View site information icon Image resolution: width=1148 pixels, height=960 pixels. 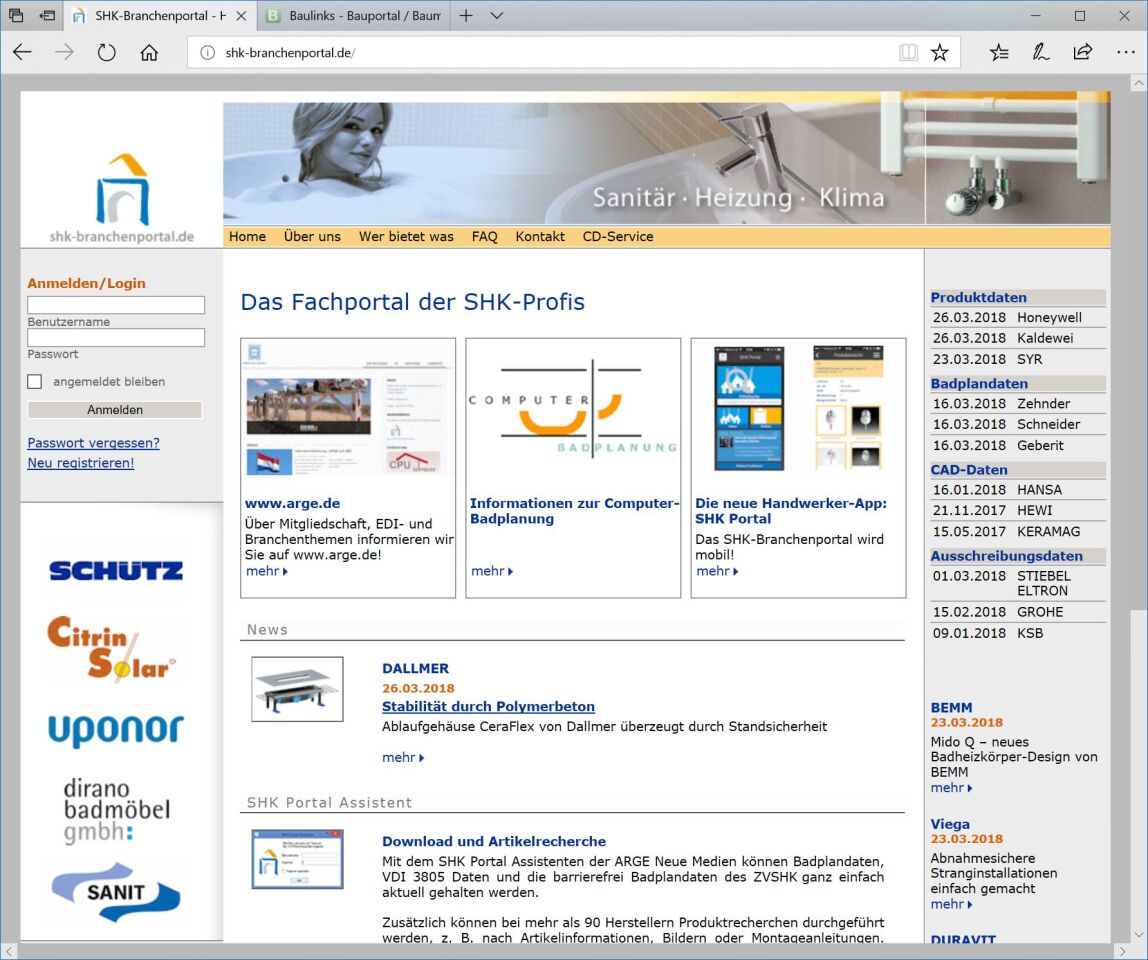tap(207, 53)
